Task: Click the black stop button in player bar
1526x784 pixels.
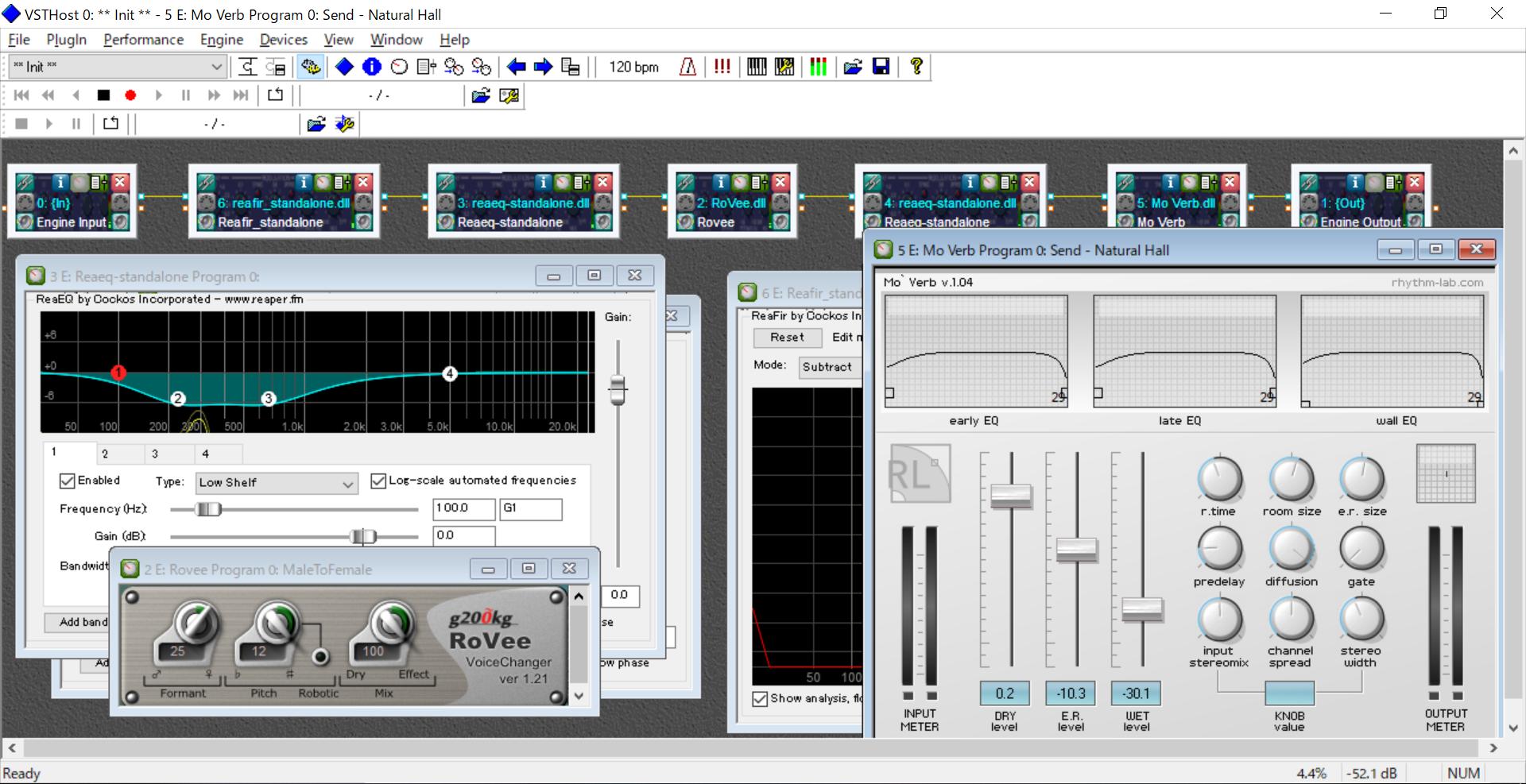Action: tap(103, 95)
